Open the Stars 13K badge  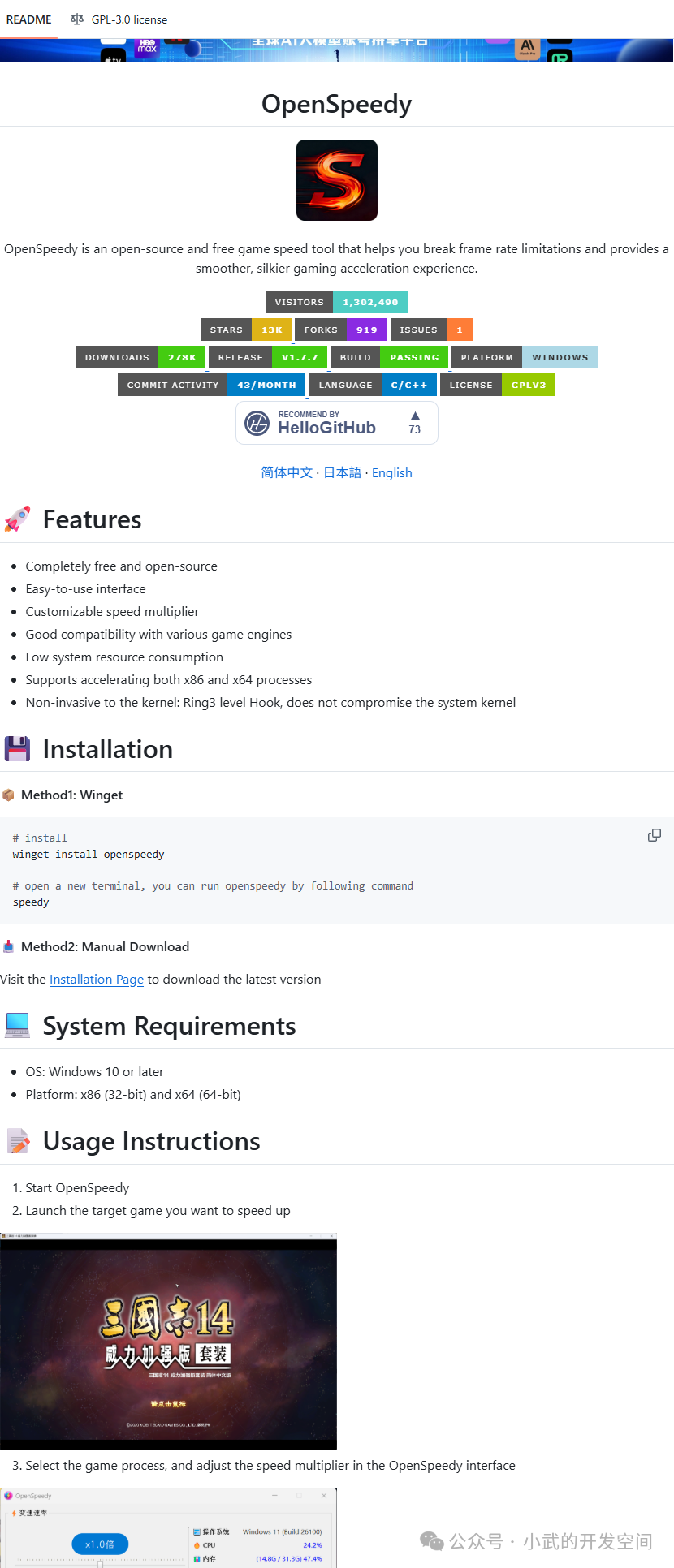[x=246, y=330]
